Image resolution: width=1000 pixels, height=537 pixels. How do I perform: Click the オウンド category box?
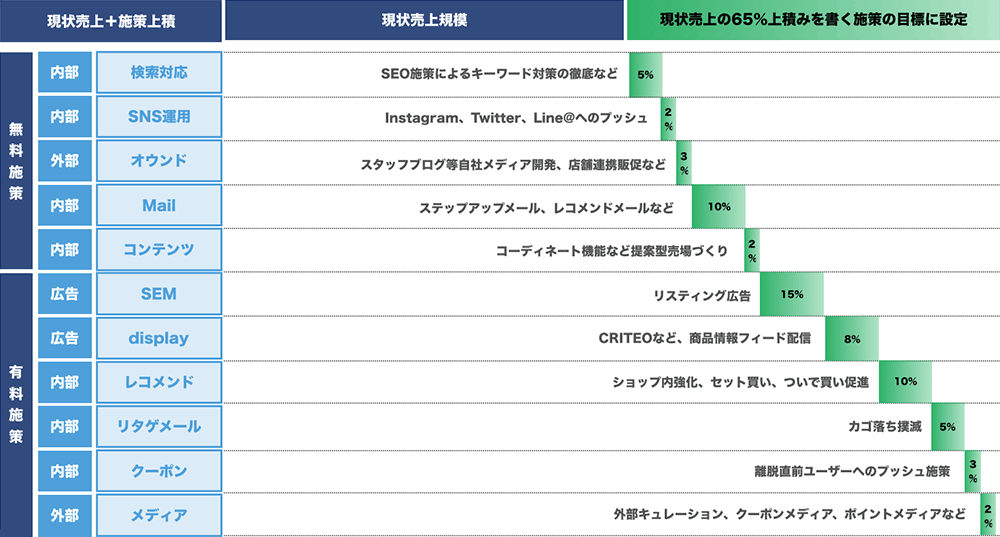159,161
